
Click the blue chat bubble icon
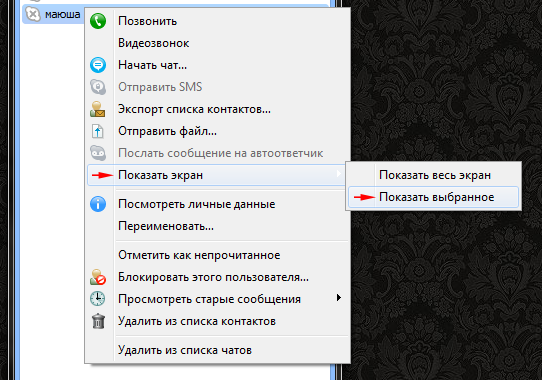coord(98,65)
